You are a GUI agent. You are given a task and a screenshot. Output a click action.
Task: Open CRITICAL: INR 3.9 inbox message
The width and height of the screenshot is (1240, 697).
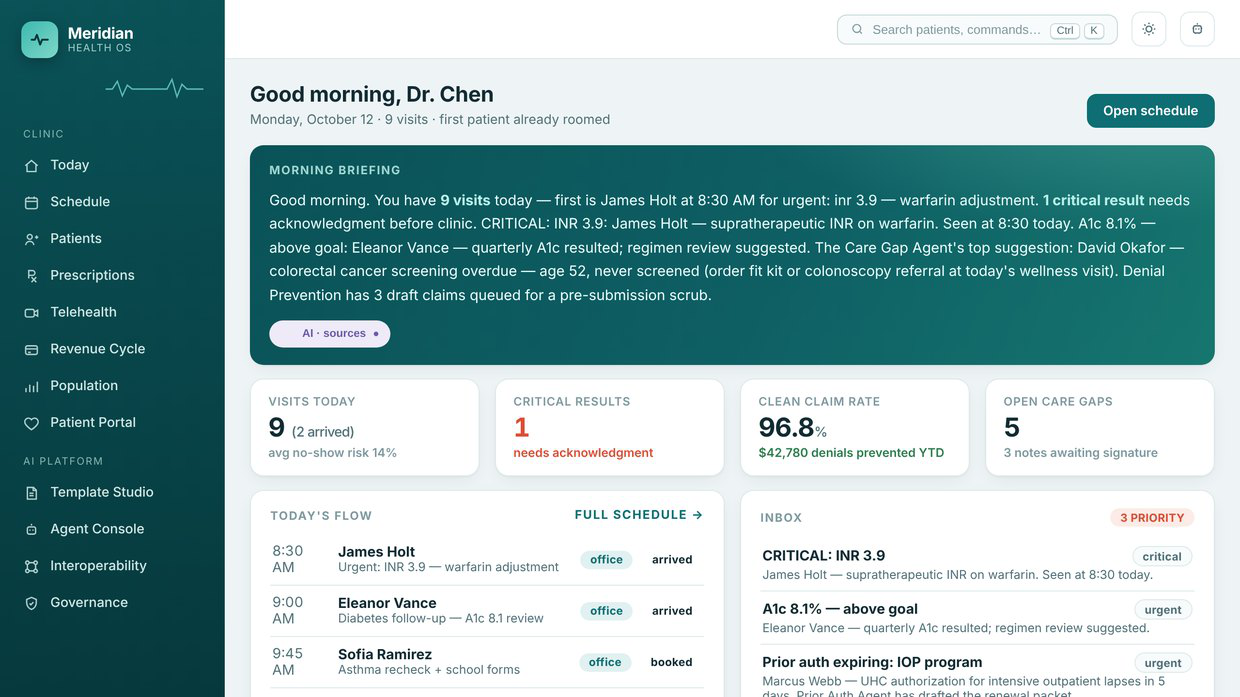coord(977,565)
